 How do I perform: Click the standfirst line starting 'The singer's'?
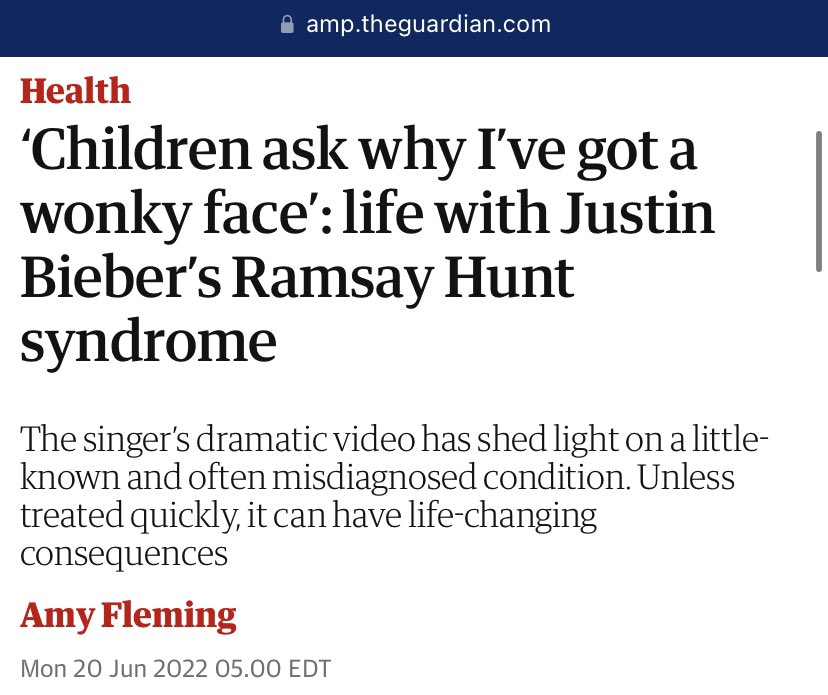click(394, 439)
